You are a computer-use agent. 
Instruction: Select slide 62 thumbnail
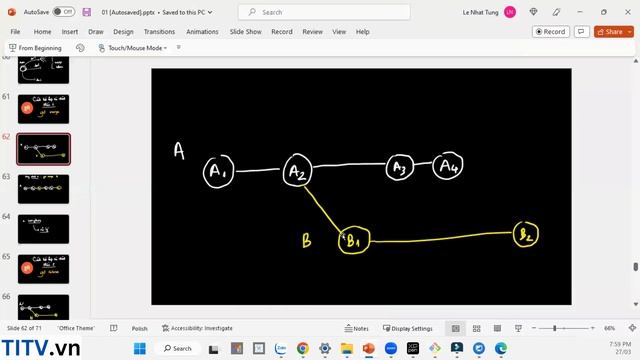tap(43, 149)
